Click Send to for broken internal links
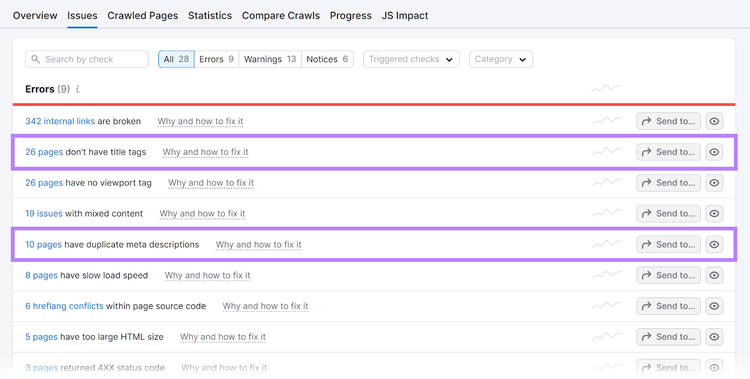This screenshot has width=750, height=379. 668,121
